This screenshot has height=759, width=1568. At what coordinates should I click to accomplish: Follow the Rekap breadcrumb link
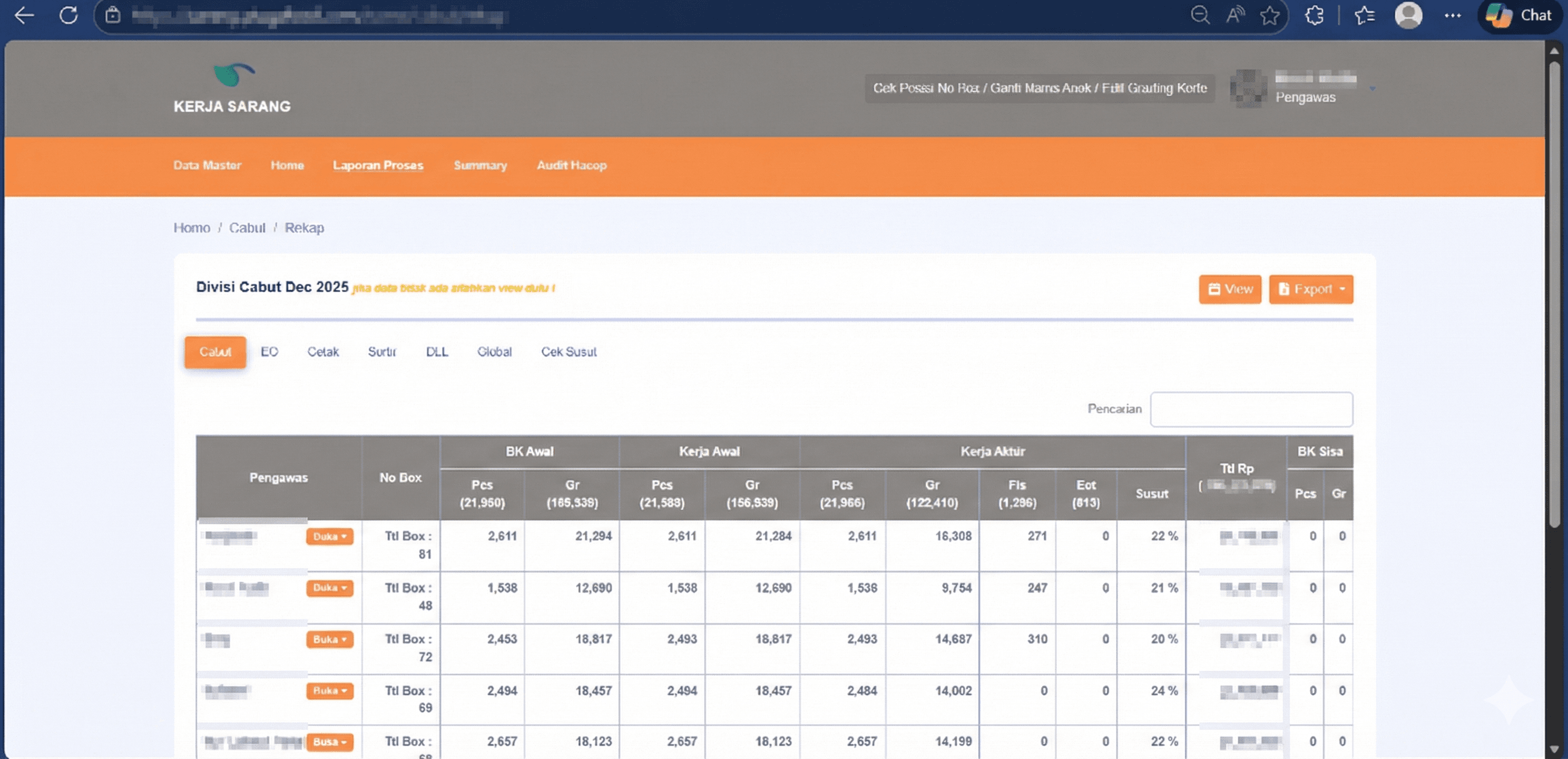point(305,228)
